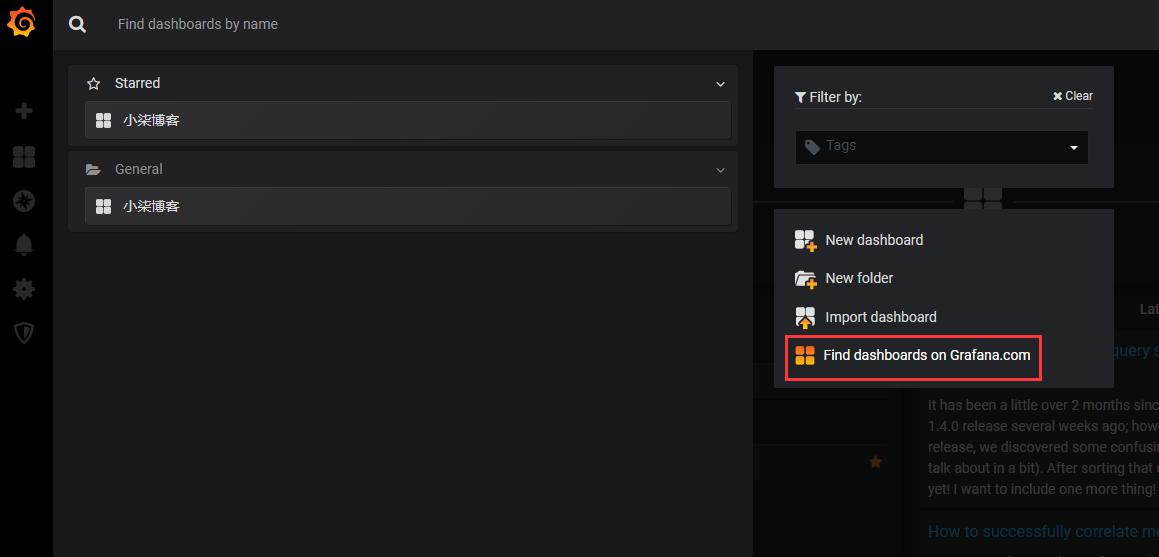The height and width of the screenshot is (557, 1159).
Task: Open the Tags filter dropdown
Action: [x=942, y=147]
